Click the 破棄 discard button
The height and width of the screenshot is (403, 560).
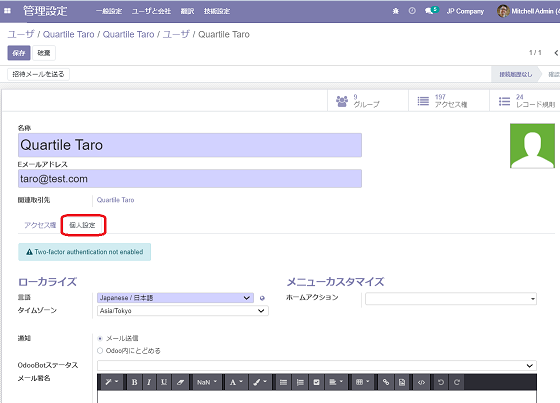click(44, 53)
